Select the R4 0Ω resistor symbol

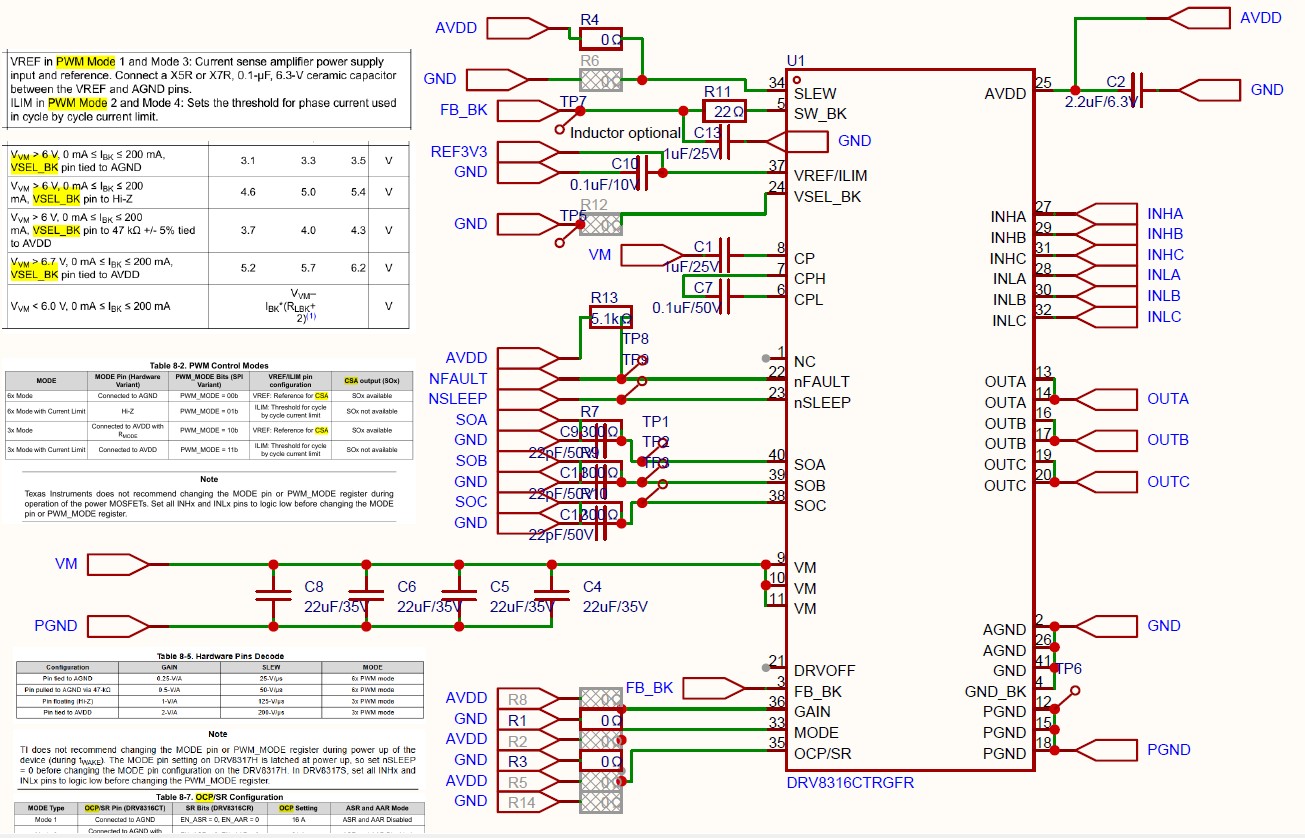click(601, 39)
